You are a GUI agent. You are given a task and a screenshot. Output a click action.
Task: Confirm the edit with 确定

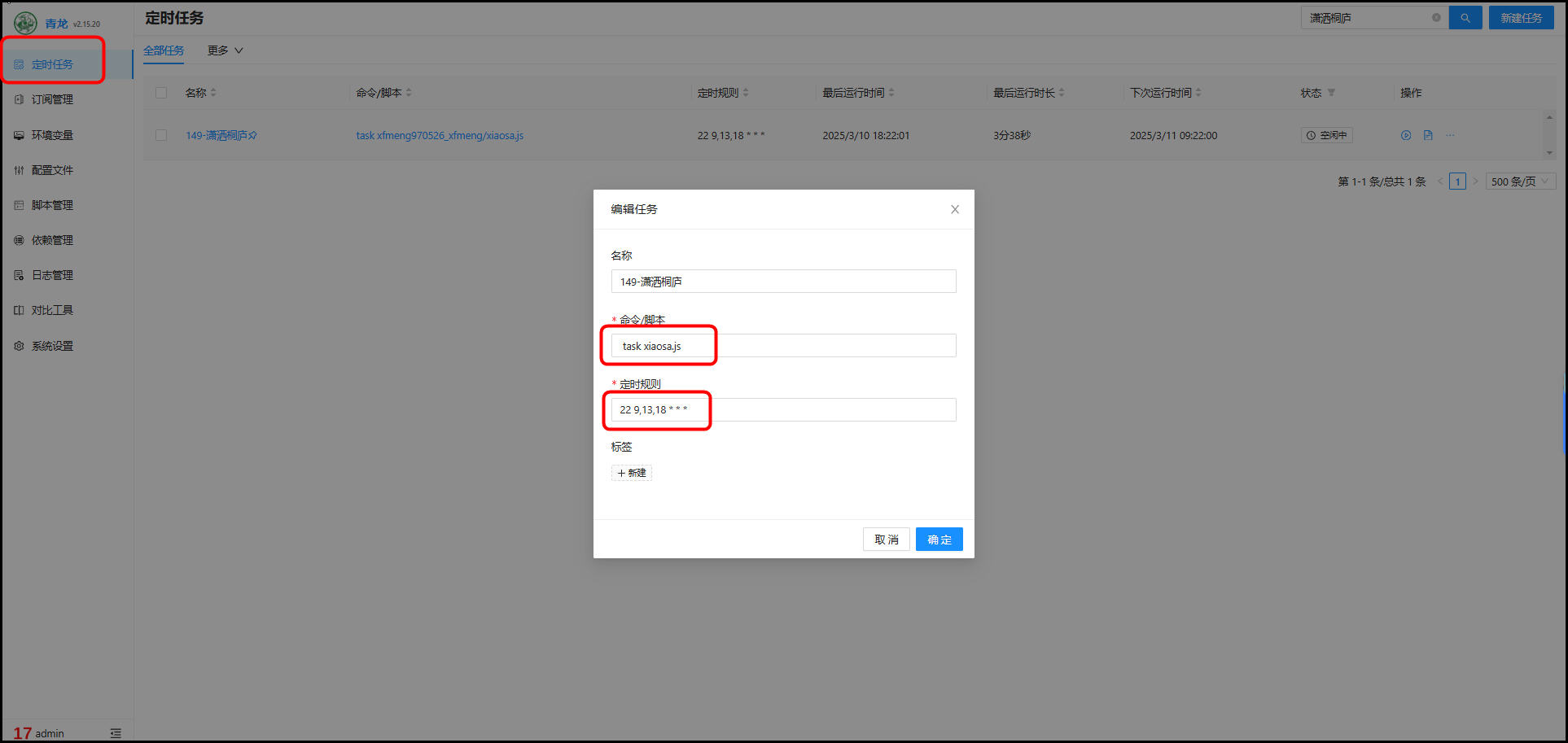click(939, 540)
